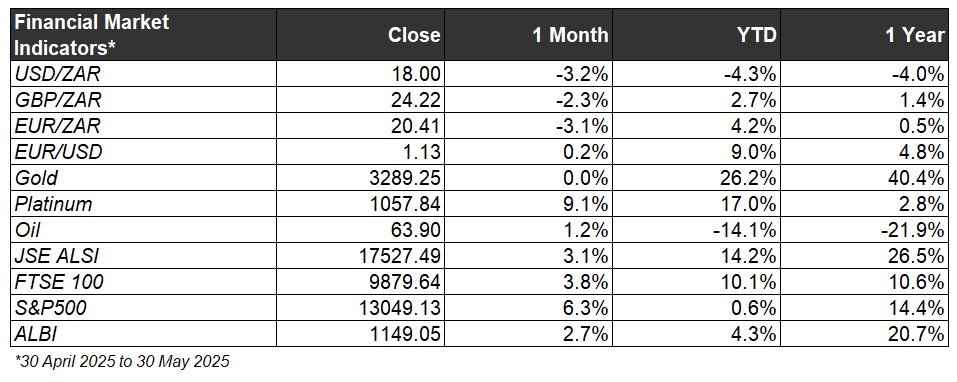Click the JSE ALSI row label
The width and height of the screenshot is (957, 382).
point(56,256)
